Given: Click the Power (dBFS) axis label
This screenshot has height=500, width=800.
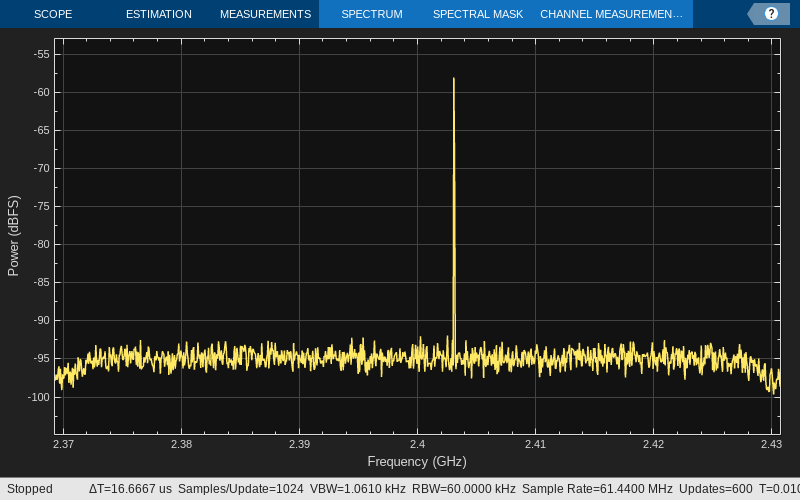Looking at the screenshot, I should tap(13, 236).
